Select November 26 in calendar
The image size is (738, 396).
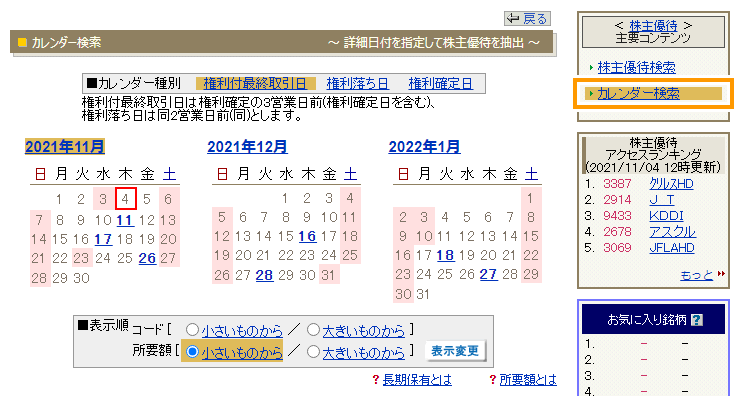click(x=147, y=259)
